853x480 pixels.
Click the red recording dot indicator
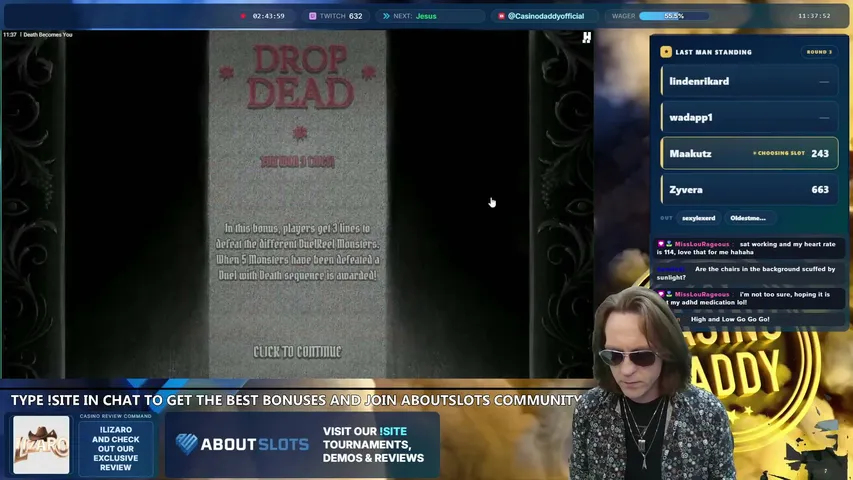[243, 16]
